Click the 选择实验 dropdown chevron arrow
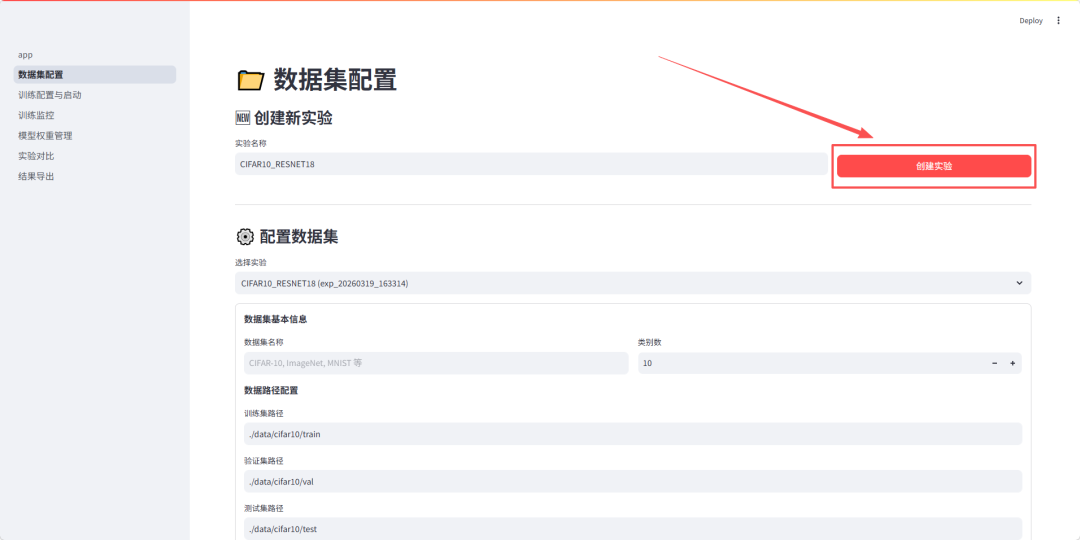This screenshot has width=1080, height=540. (1019, 283)
